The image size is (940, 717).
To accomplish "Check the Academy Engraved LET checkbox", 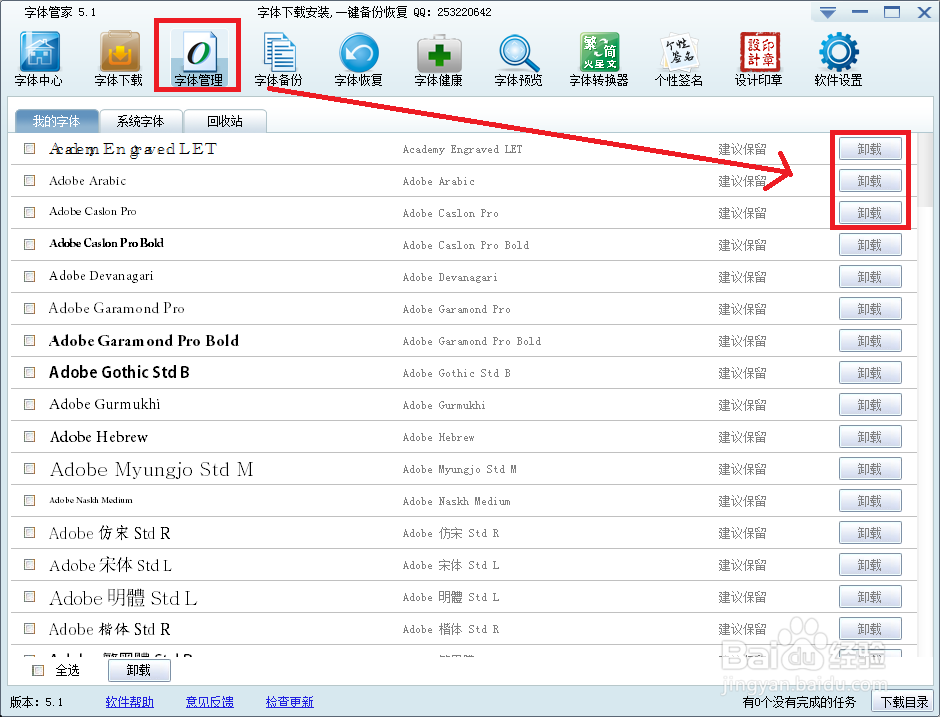I will coord(29,148).
